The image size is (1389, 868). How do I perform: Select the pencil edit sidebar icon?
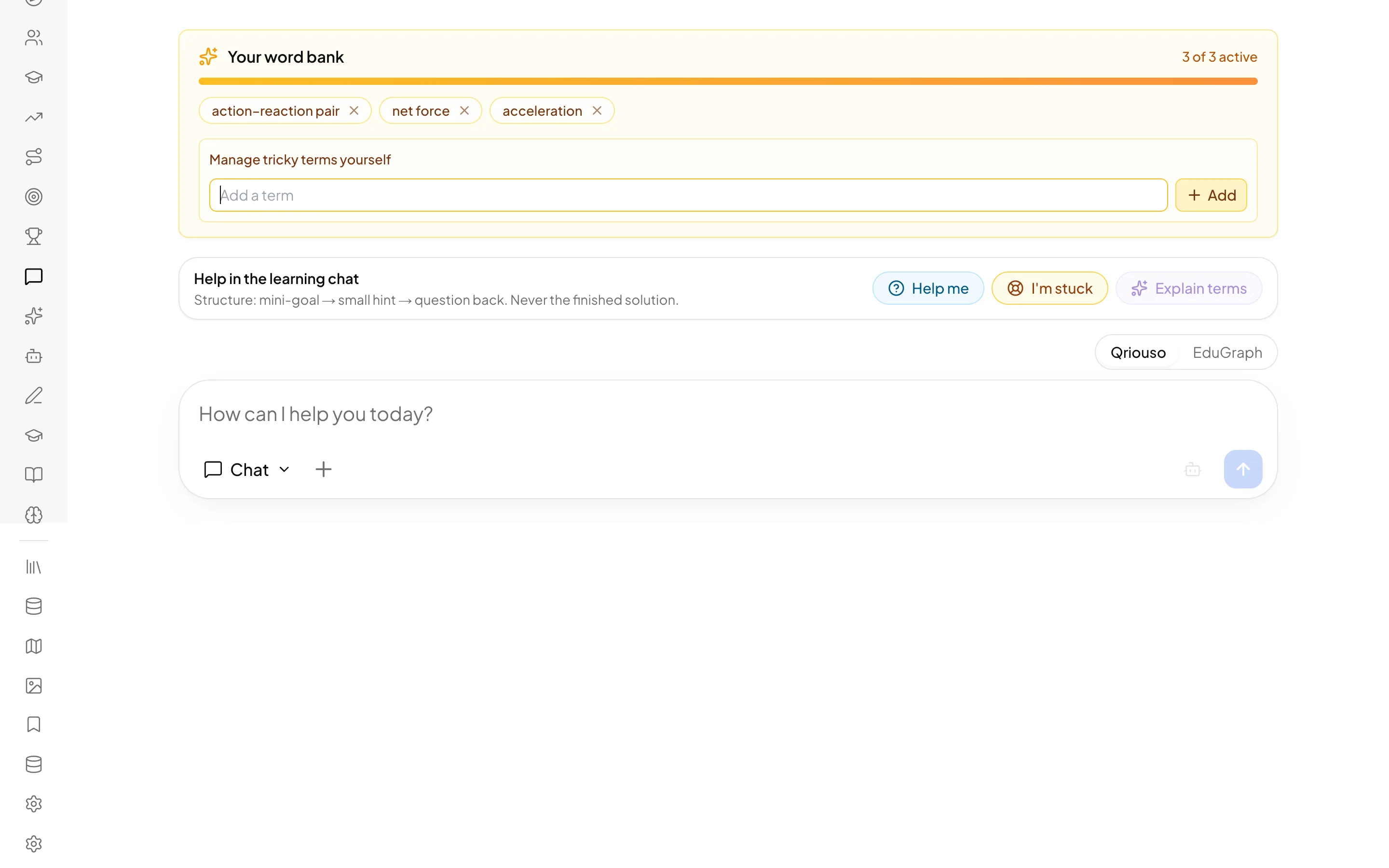pos(34,395)
